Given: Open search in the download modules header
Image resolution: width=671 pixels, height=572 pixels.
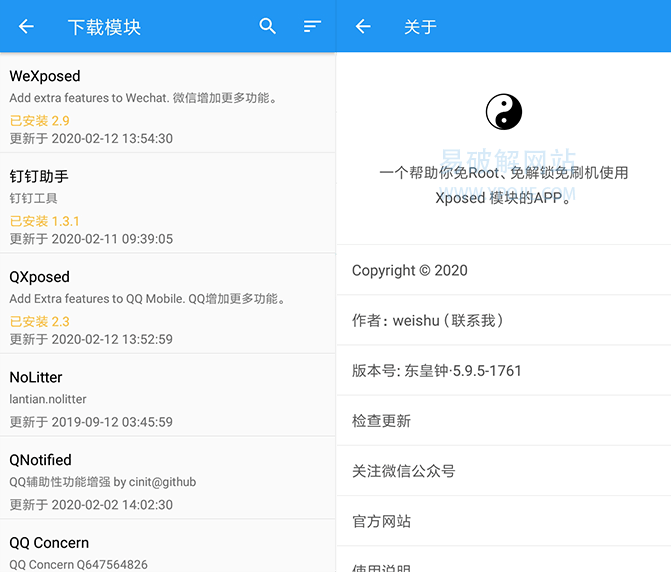Looking at the screenshot, I should click(267, 27).
